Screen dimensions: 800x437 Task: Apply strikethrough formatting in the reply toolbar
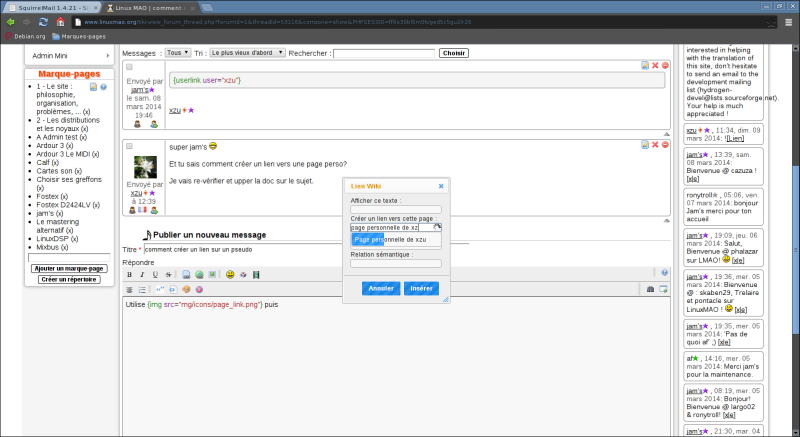click(168, 275)
